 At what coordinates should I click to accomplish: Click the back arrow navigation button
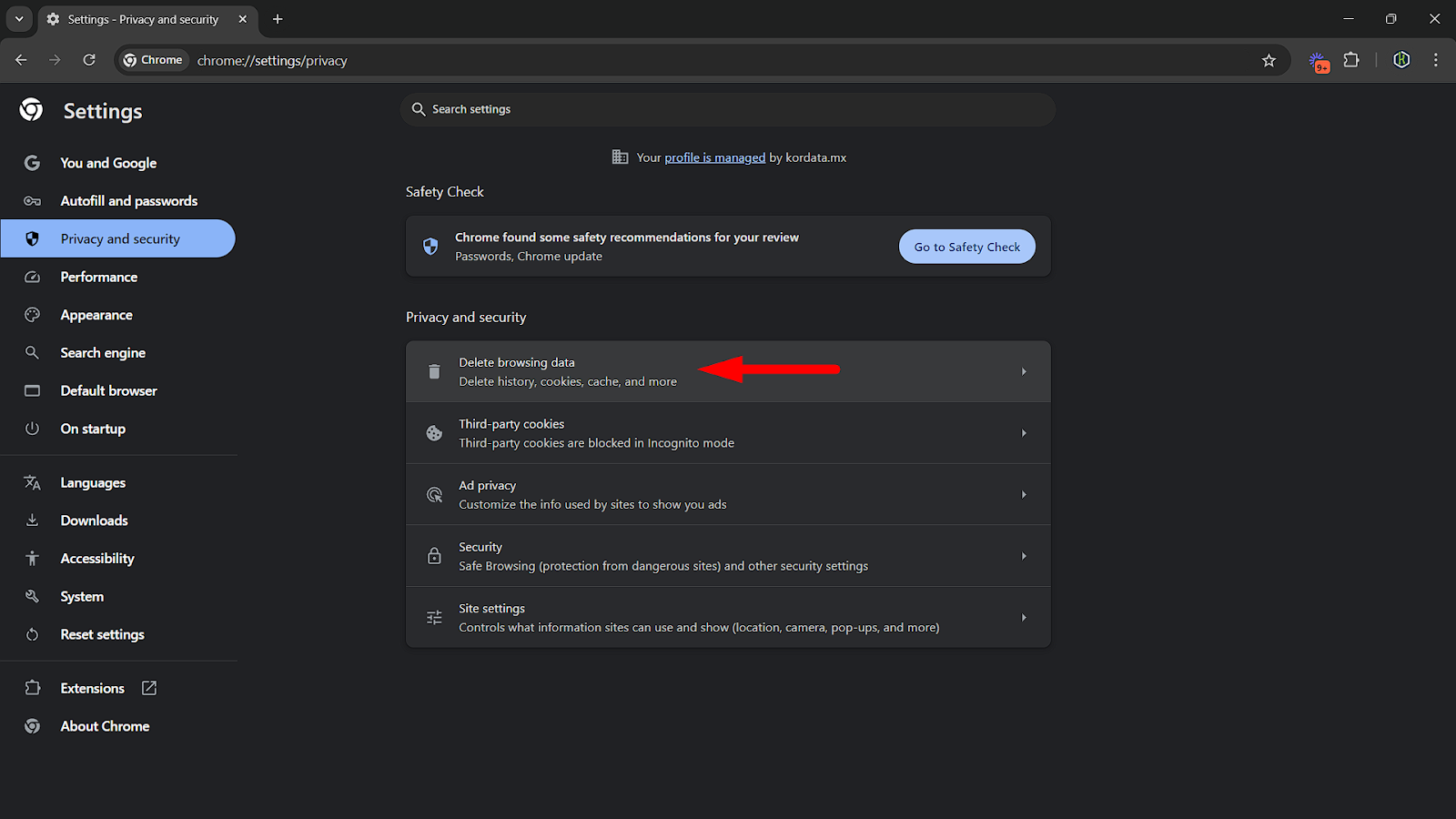click(21, 60)
